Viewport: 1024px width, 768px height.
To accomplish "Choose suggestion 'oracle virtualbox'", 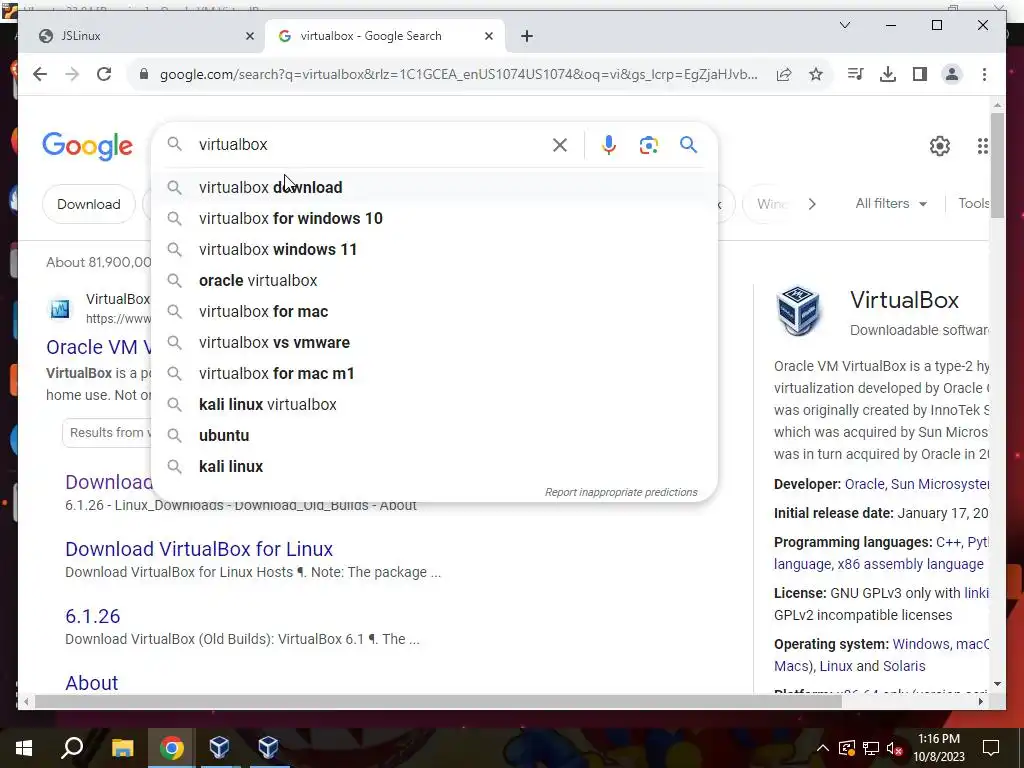I will coord(434,280).
